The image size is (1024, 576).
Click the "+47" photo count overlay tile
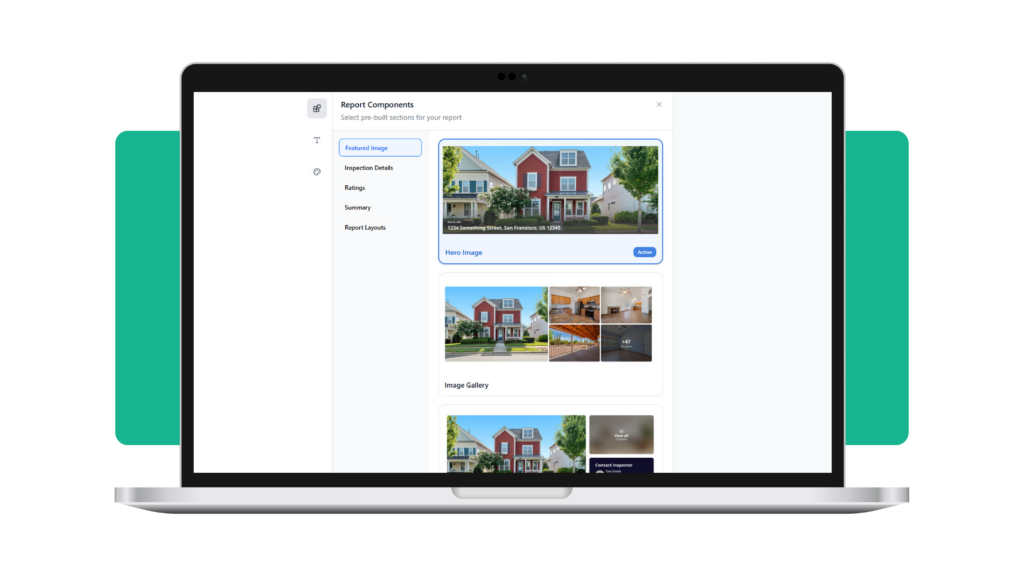[x=626, y=341]
